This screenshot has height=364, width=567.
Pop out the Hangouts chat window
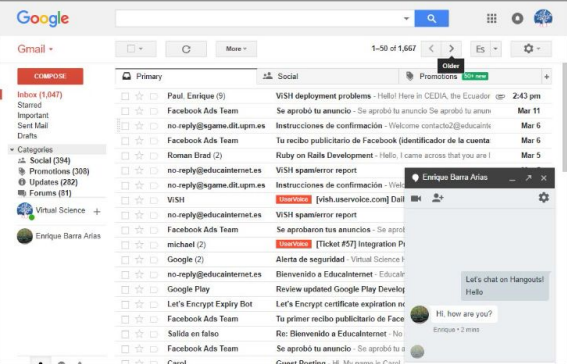pos(528,178)
